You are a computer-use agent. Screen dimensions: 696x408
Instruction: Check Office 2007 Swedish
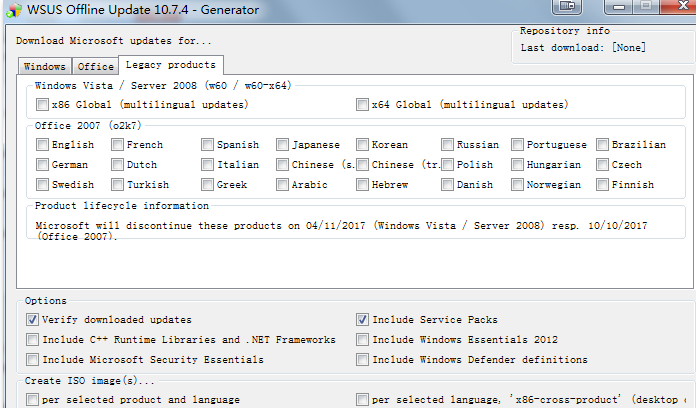tap(42, 185)
